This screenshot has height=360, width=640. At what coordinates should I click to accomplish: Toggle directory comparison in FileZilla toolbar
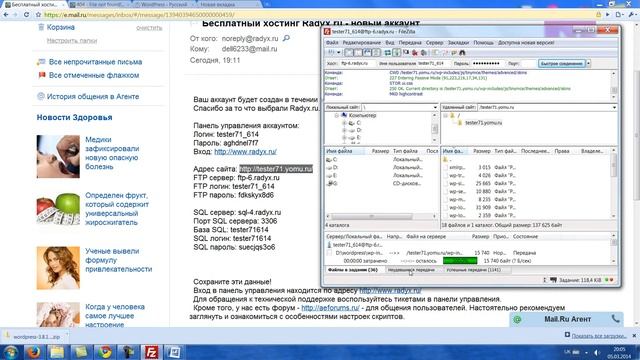pyautogui.click(x=445, y=53)
